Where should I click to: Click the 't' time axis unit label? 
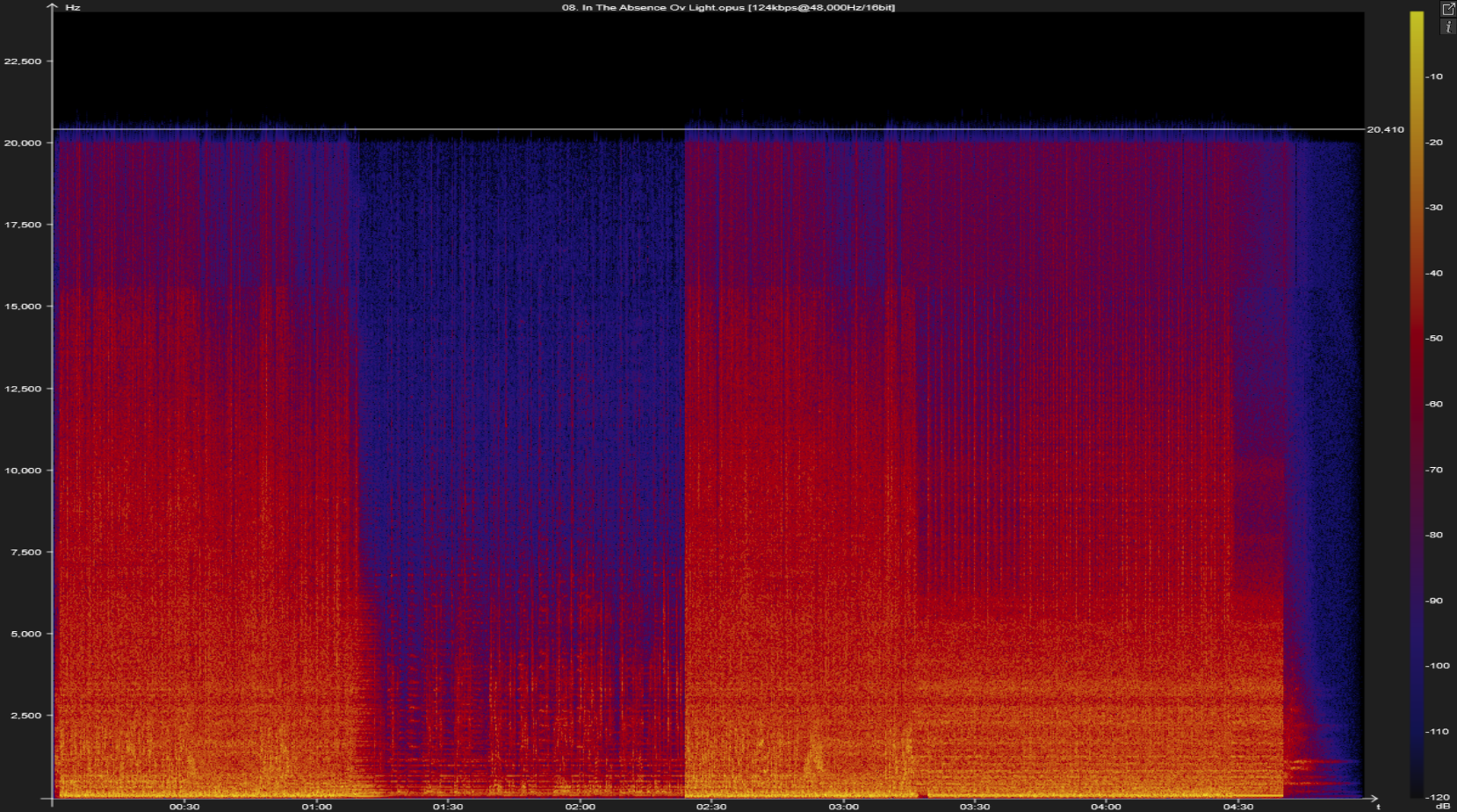click(x=1378, y=807)
